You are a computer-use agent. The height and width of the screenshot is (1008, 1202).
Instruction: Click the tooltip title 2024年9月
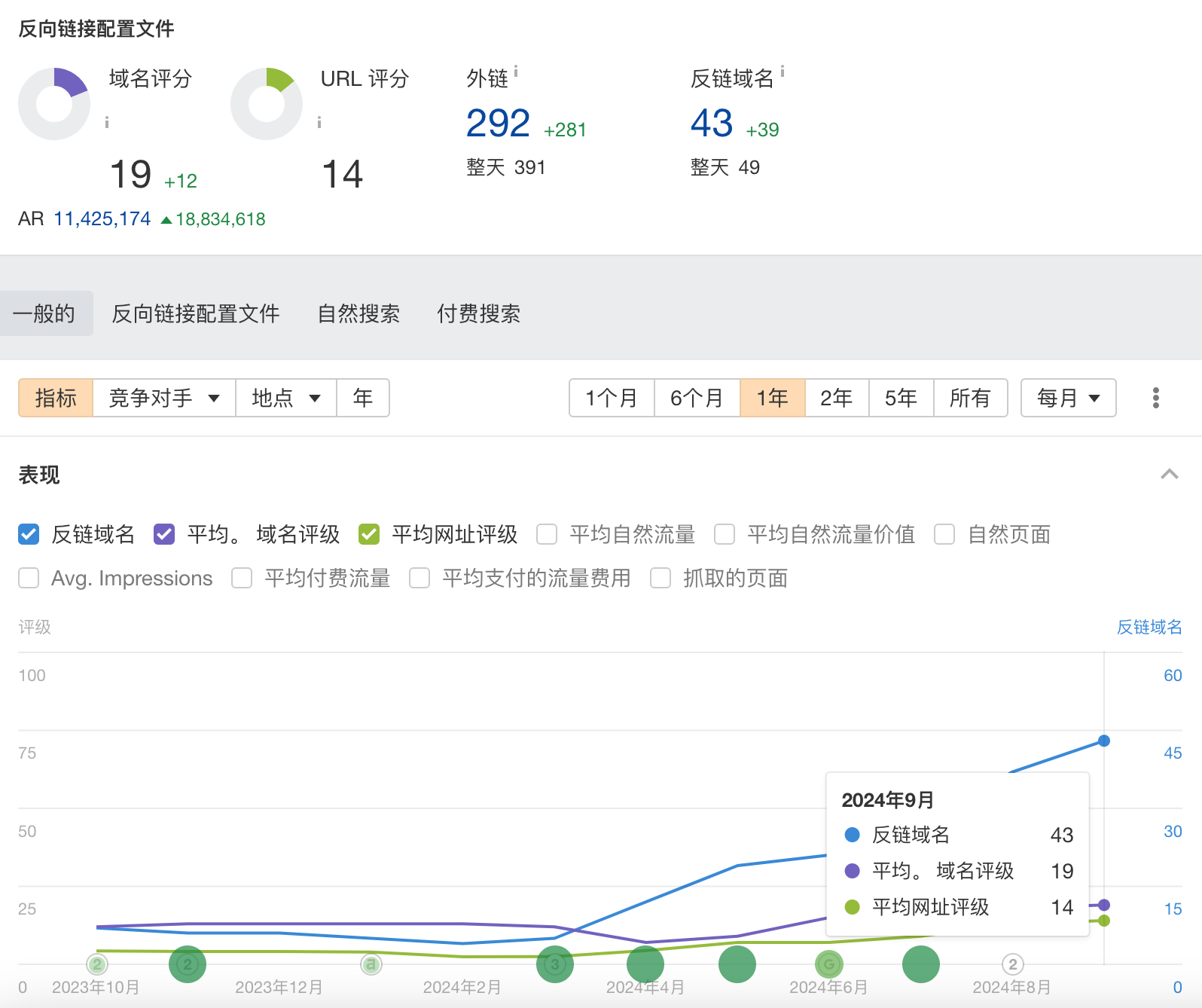(888, 800)
